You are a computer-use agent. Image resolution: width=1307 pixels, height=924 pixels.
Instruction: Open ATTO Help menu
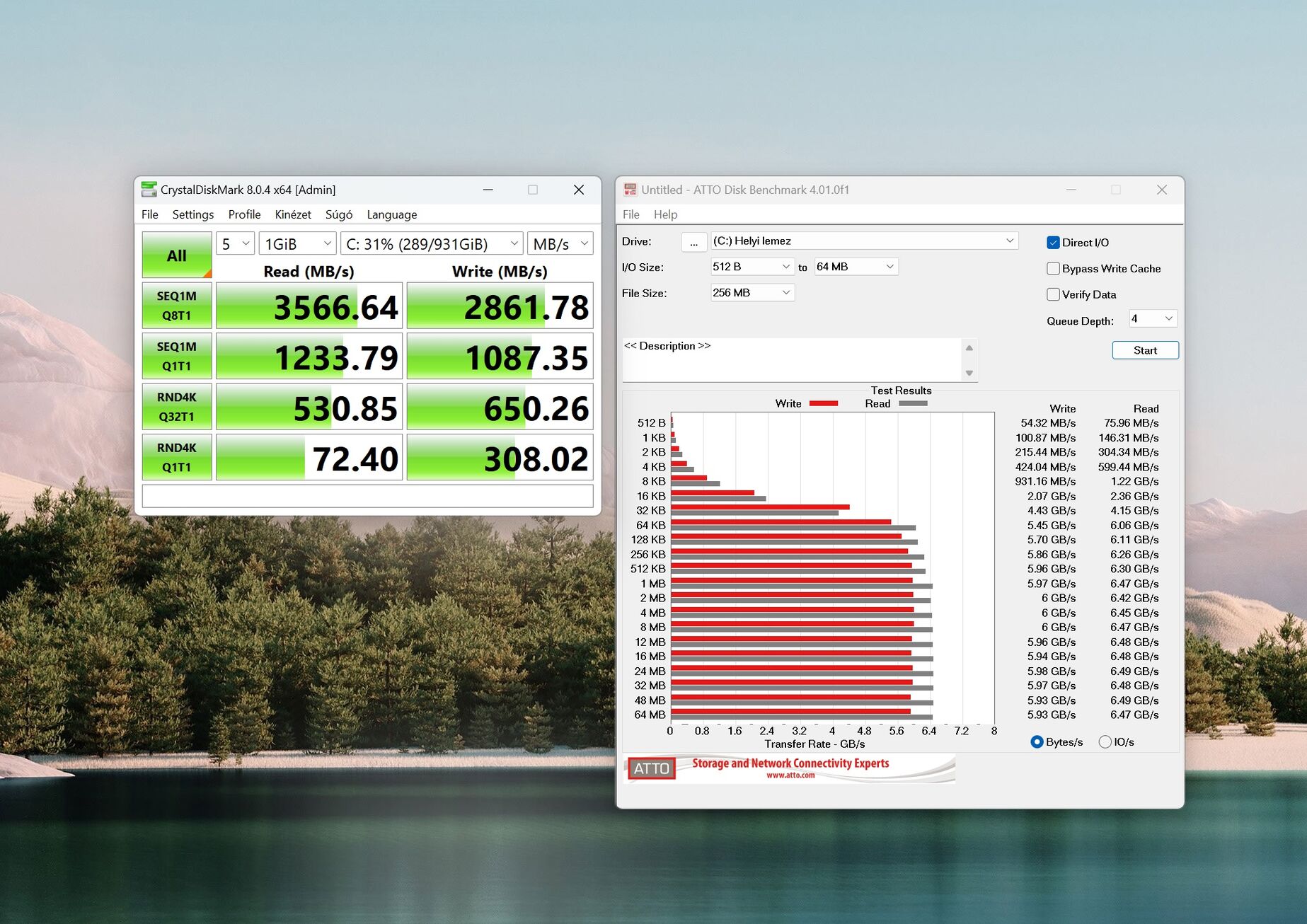665,214
